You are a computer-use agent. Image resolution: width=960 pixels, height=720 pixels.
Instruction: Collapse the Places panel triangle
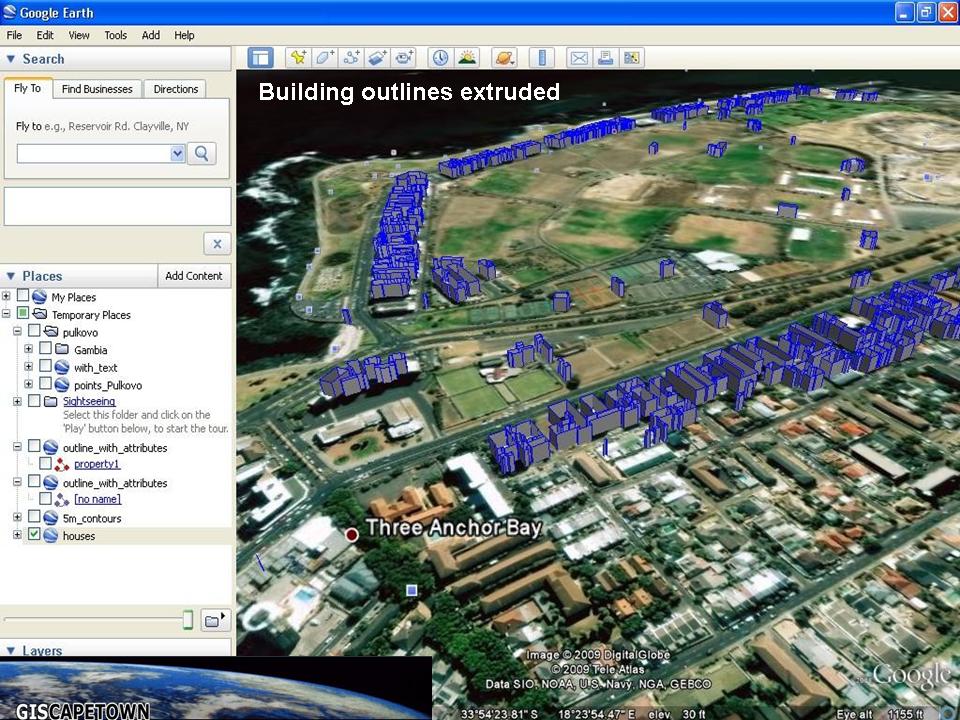pos(10,276)
